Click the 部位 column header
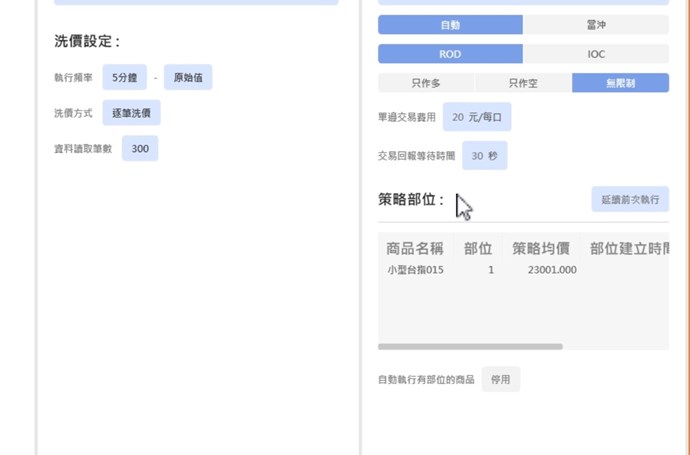This screenshot has width=690, height=455. tap(478, 248)
